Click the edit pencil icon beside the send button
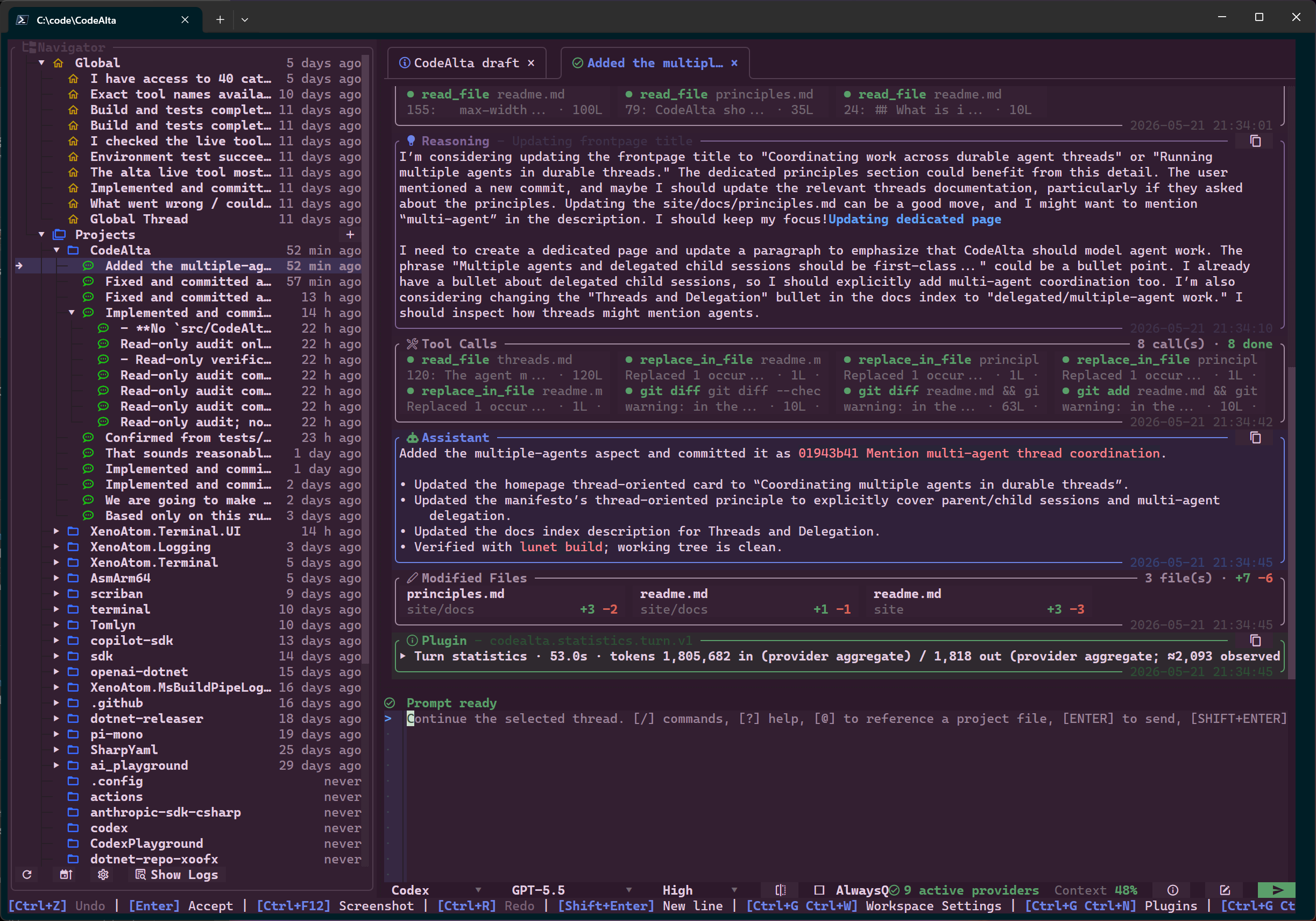1316x921 pixels. pyautogui.click(x=1225, y=890)
